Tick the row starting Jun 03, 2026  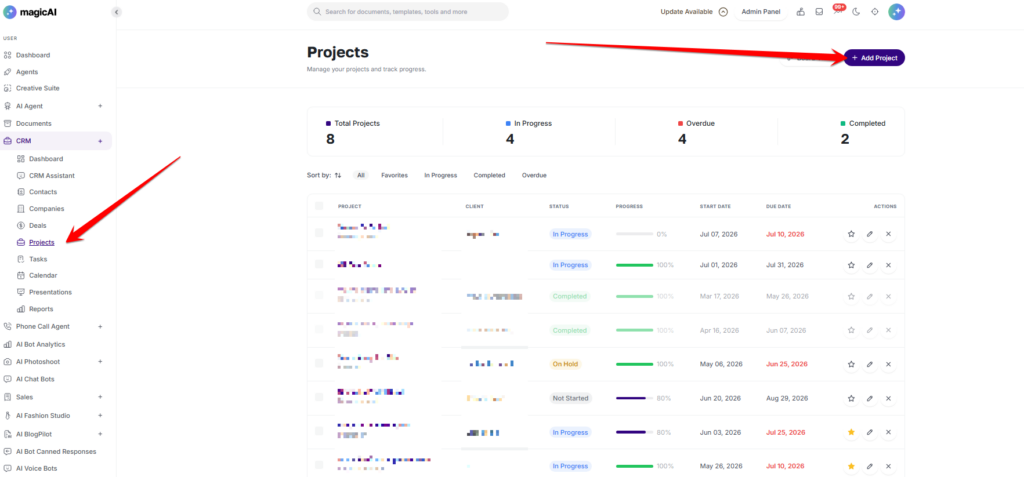pos(319,431)
